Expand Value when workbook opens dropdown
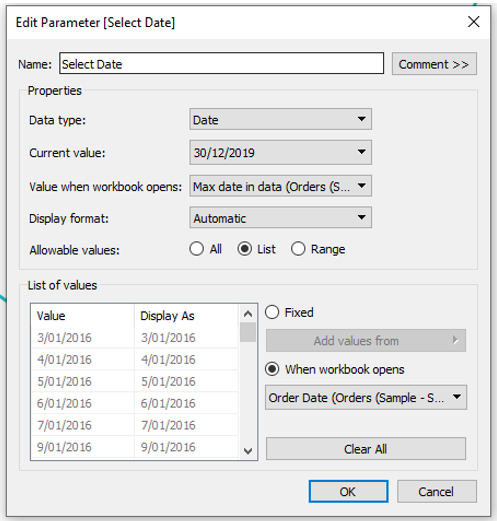Viewport: 497px width, 521px height. pyautogui.click(x=280, y=186)
